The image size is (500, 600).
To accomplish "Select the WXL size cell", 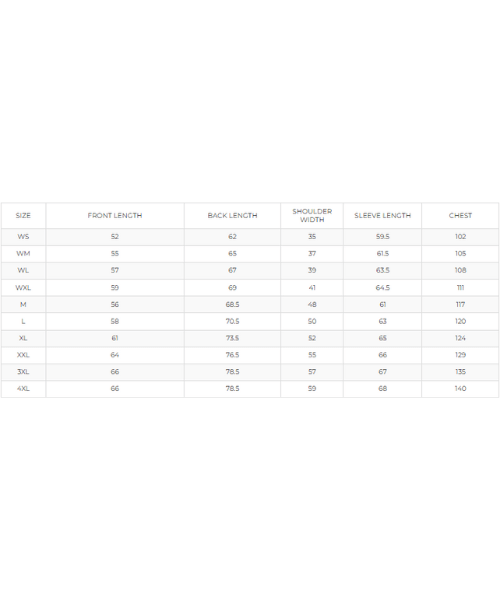I will (23, 287).
